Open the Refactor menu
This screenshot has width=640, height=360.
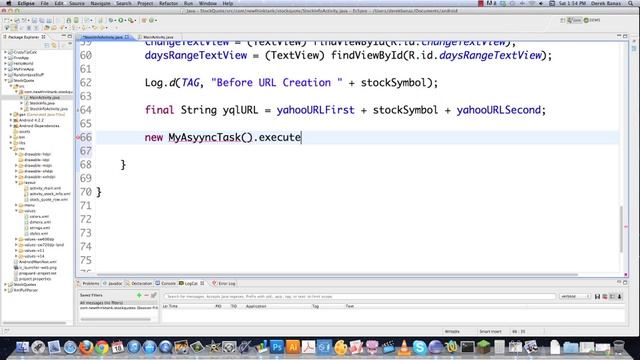[168, 3]
